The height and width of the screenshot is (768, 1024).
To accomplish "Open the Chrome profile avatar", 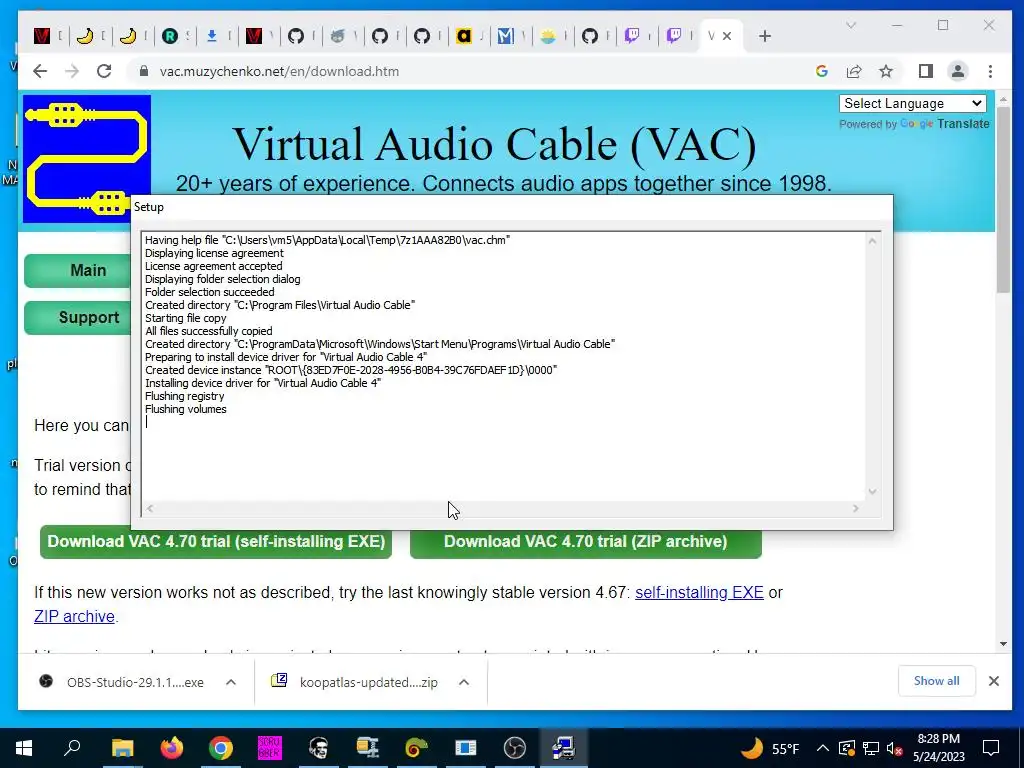I will [957, 71].
